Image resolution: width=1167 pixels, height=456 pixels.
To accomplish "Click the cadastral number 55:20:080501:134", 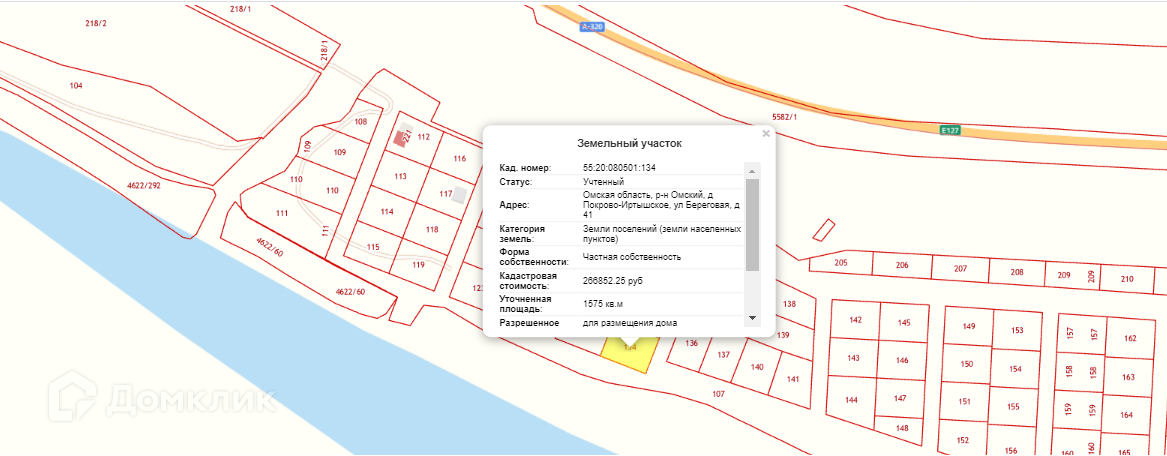I will point(618,167).
